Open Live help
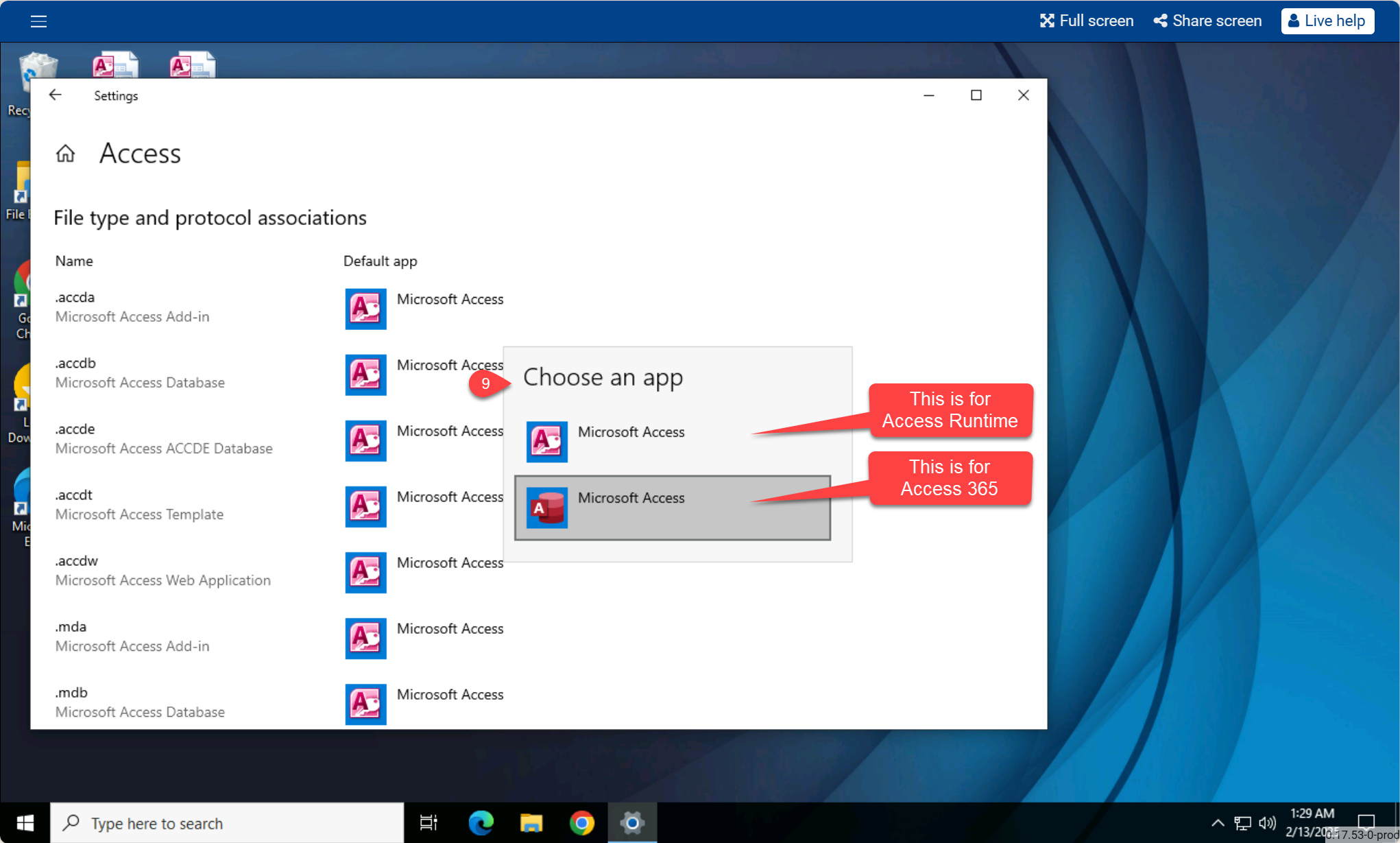Viewport: 1400px width, 843px height. point(1327,21)
